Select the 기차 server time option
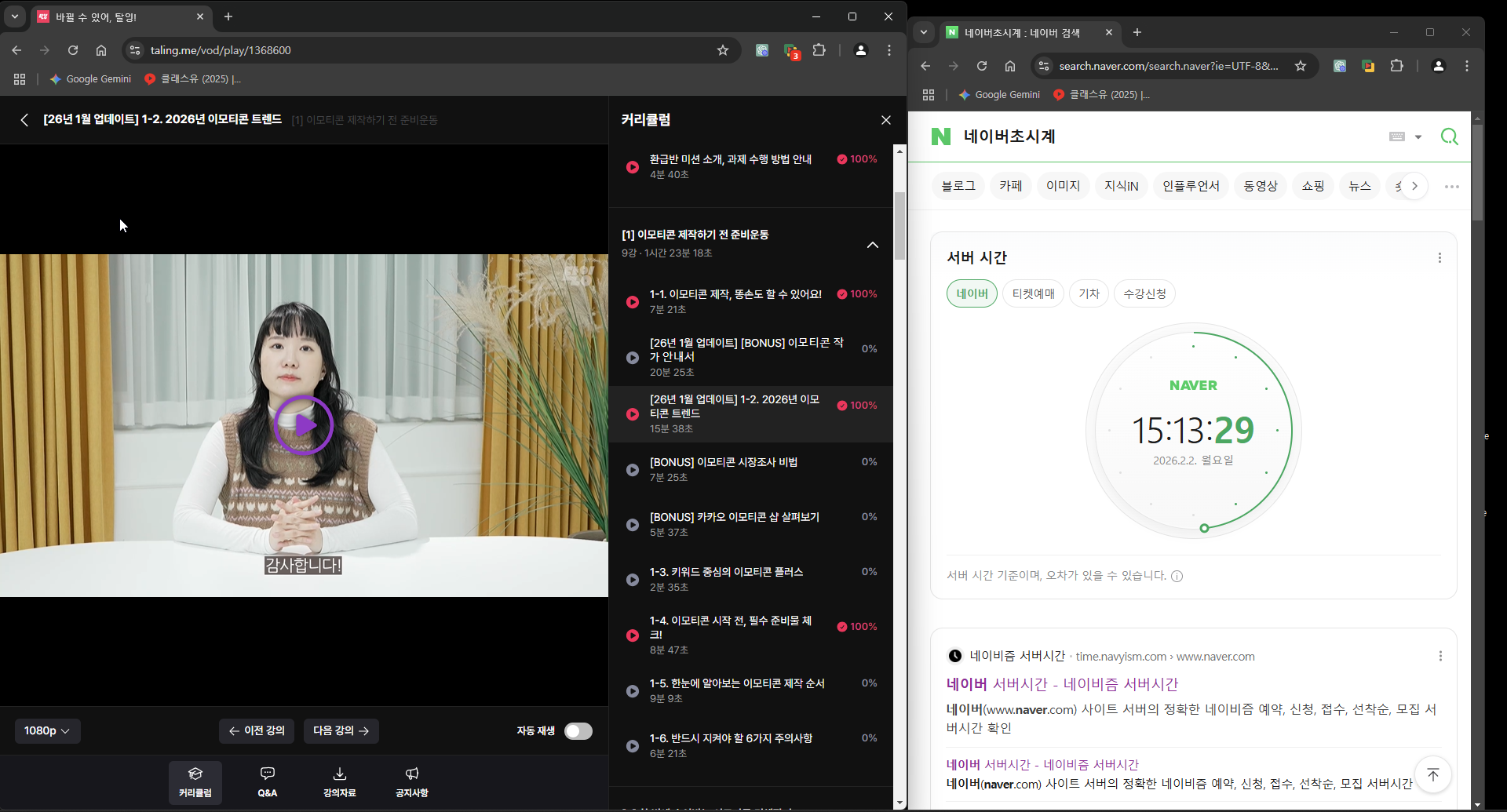 pyautogui.click(x=1089, y=293)
